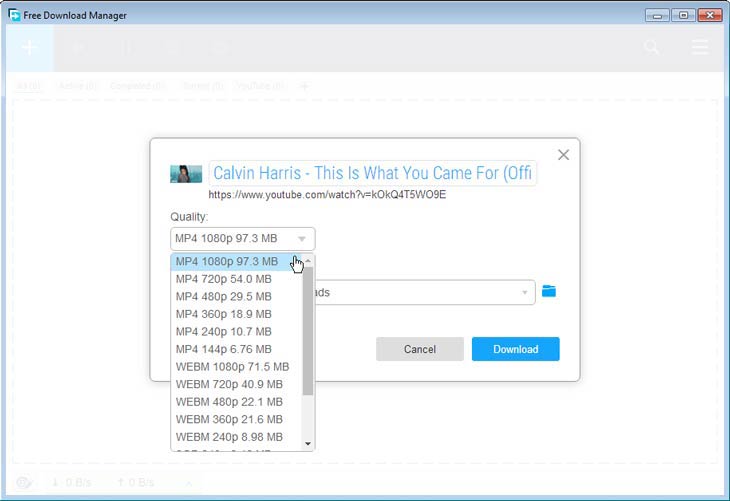Screen dimensions: 730x501
Task: Choose MP4 480p 29.5 MB quality
Action: pos(236,297)
